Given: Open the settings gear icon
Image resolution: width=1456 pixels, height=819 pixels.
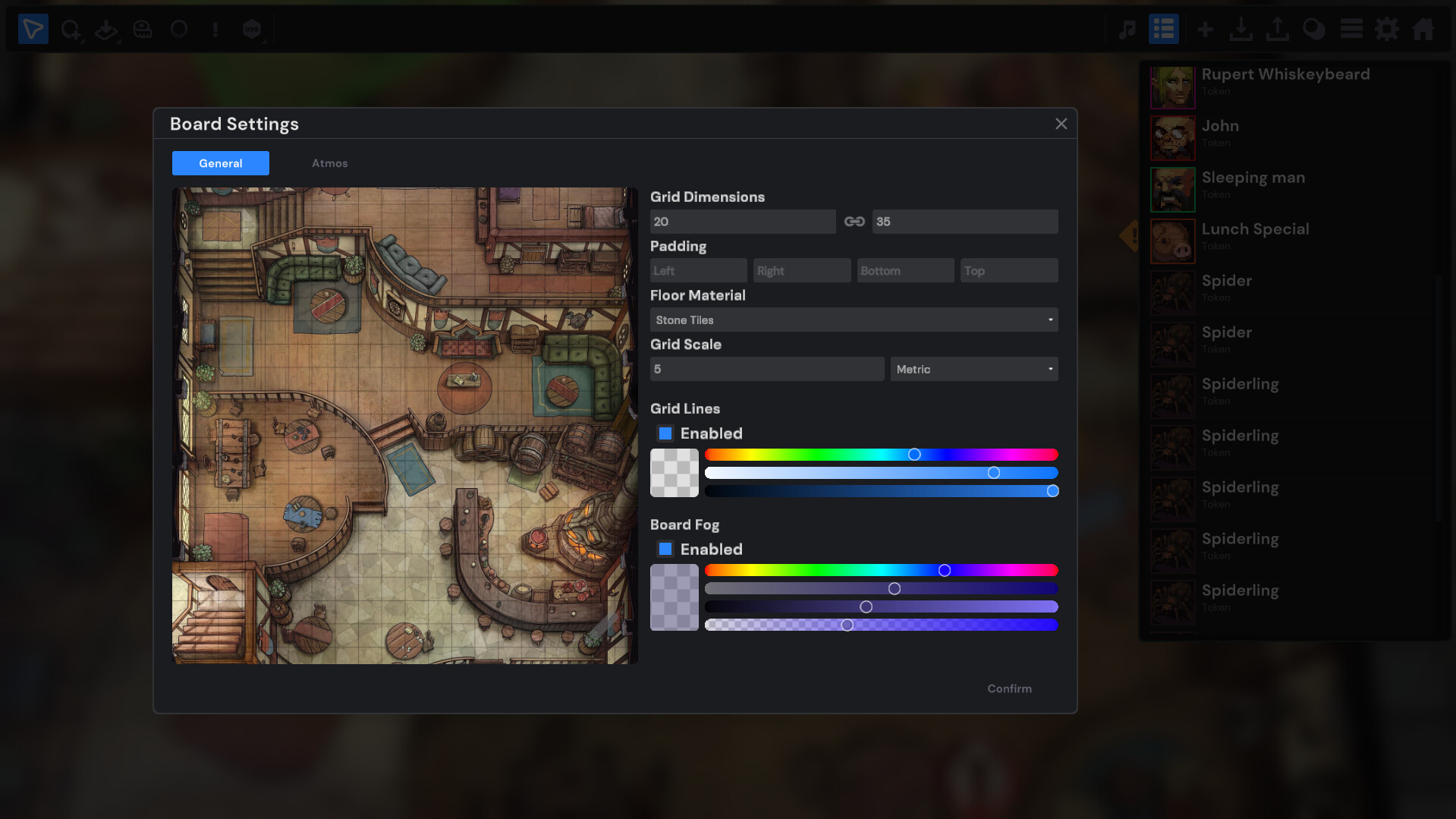Looking at the screenshot, I should click(1387, 29).
